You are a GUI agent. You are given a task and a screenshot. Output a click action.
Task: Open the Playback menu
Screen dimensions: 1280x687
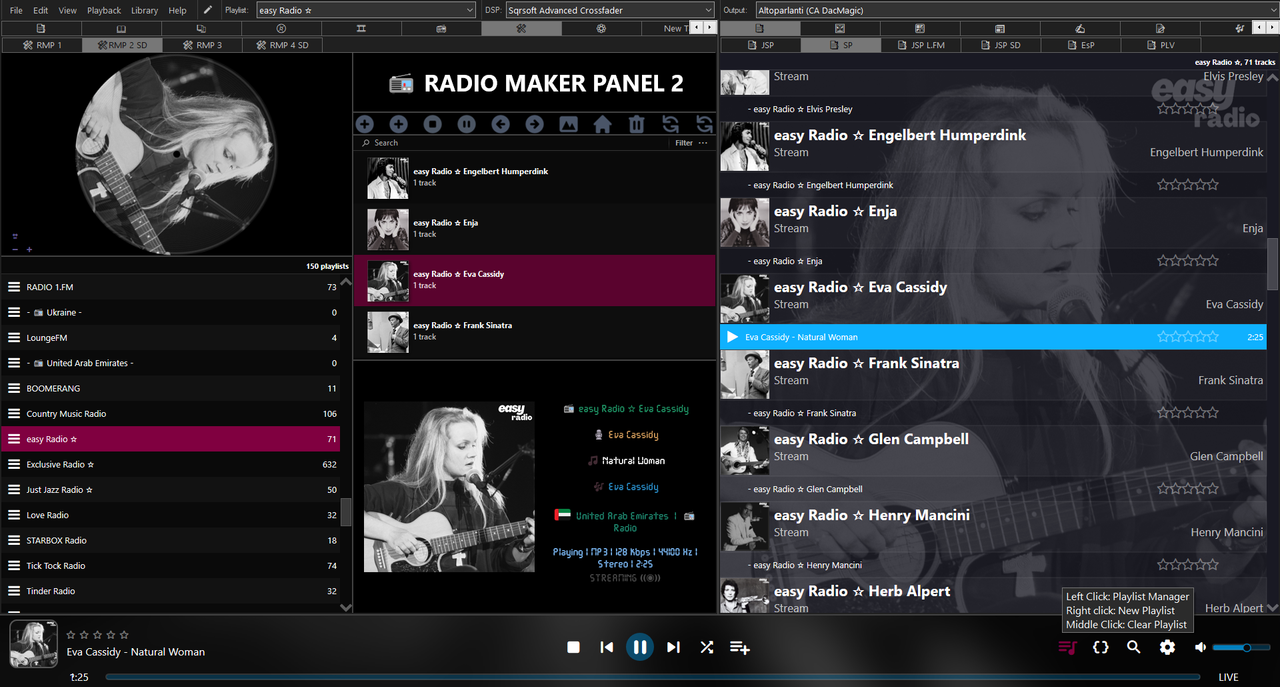pos(104,10)
